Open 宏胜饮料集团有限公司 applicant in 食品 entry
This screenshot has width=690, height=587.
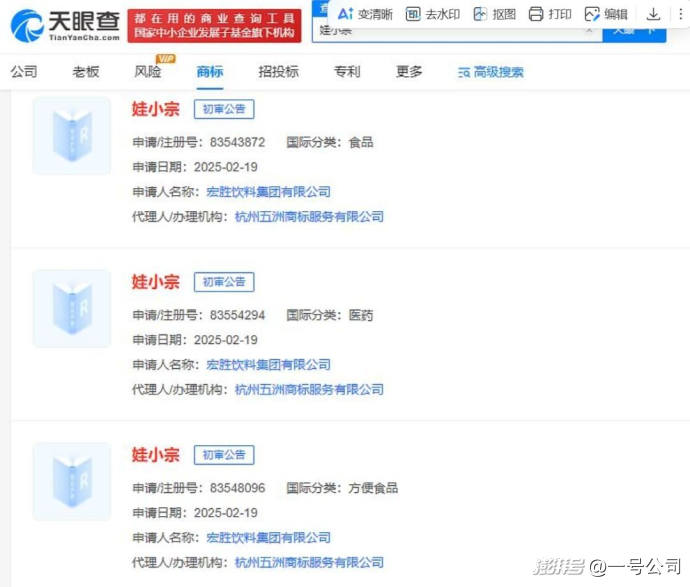coord(268,192)
